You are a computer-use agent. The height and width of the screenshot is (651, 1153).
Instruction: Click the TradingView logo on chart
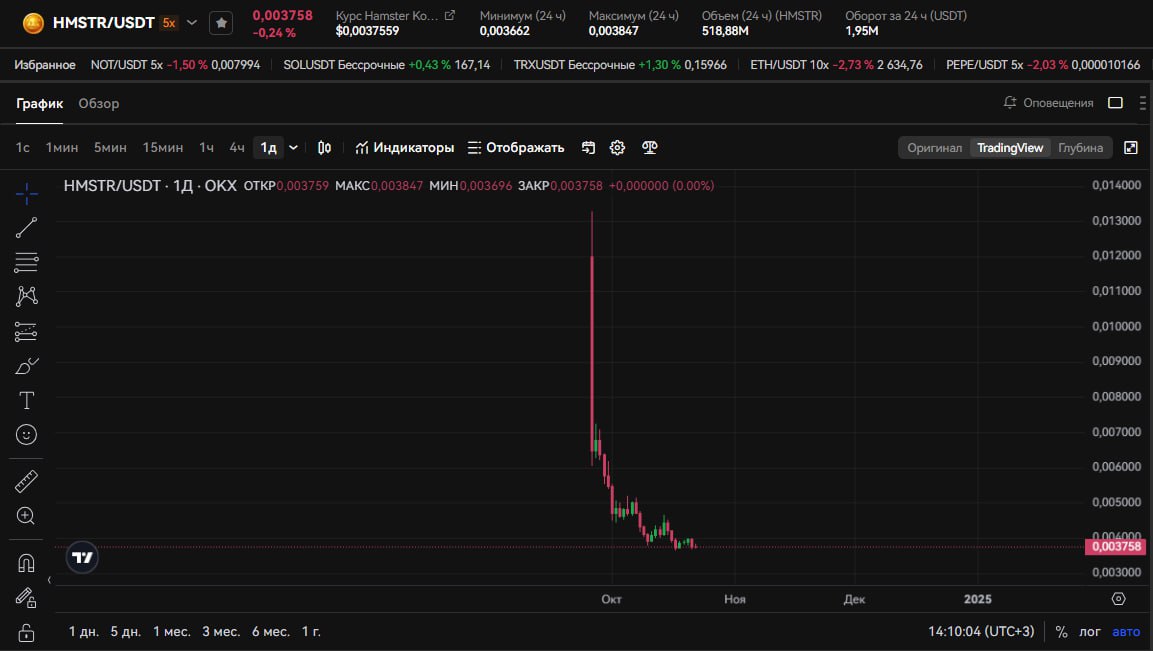pos(82,558)
